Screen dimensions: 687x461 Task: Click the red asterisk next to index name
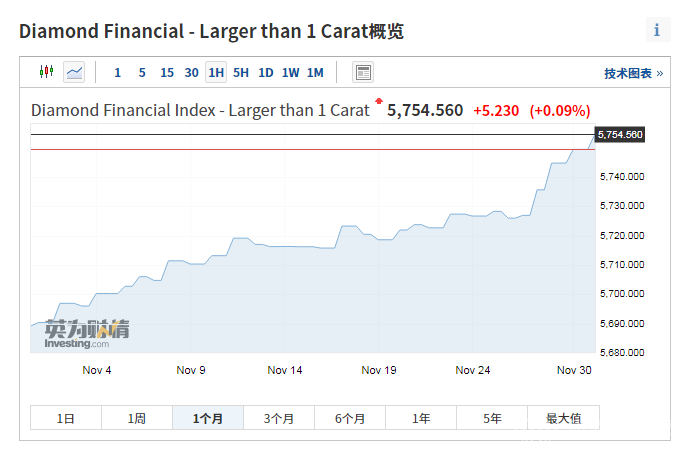pos(379,102)
